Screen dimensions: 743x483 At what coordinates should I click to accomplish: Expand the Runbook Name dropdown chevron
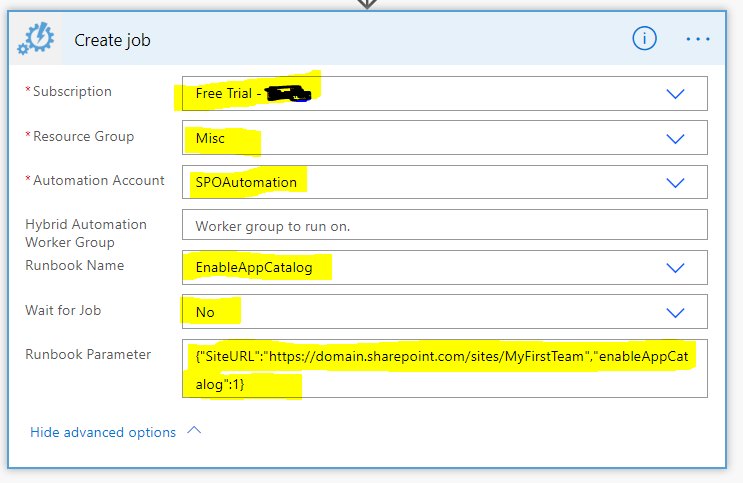point(675,267)
